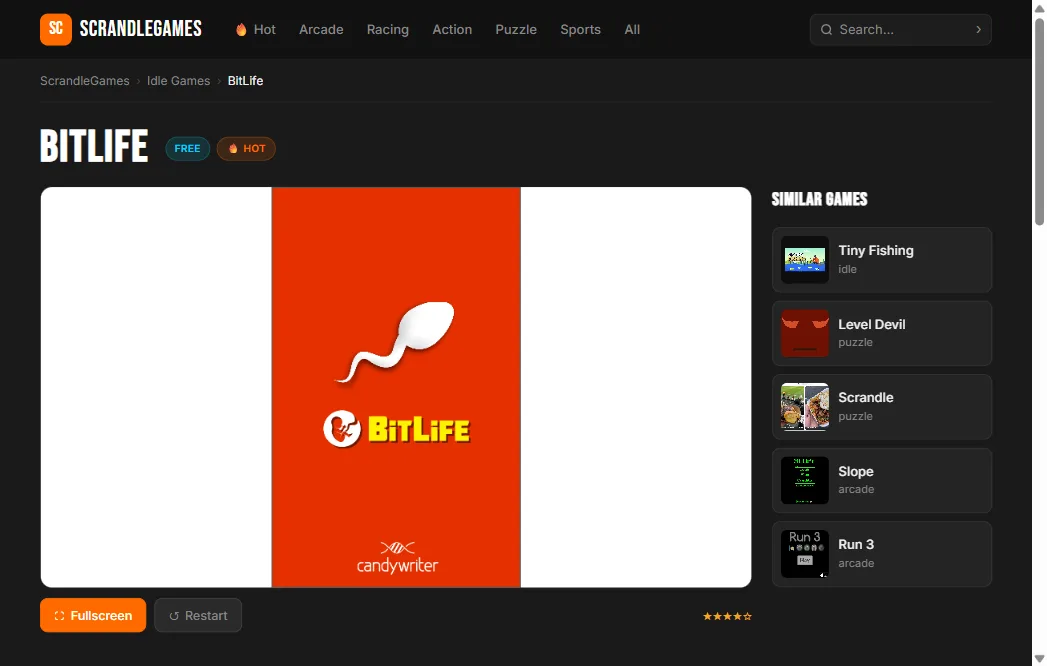1047x666 pixels.
Task: Click the BitLife embryo logo icon
Action: (342, 429)
